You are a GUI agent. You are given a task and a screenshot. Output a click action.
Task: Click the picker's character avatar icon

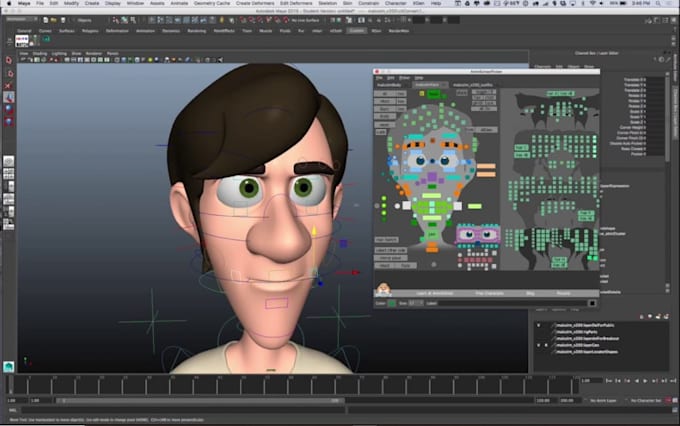pyautogui.click(x=383, y=289)
